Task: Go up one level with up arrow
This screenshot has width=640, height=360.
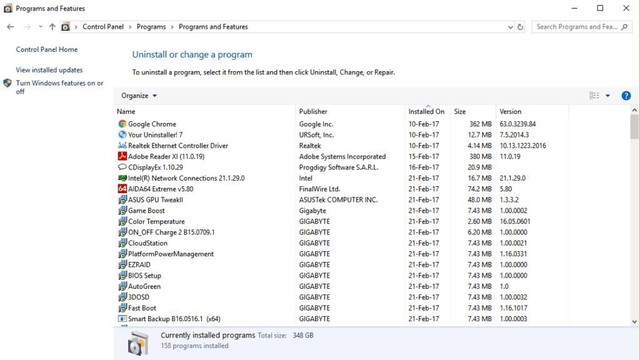Action: [x=52, y=27]
